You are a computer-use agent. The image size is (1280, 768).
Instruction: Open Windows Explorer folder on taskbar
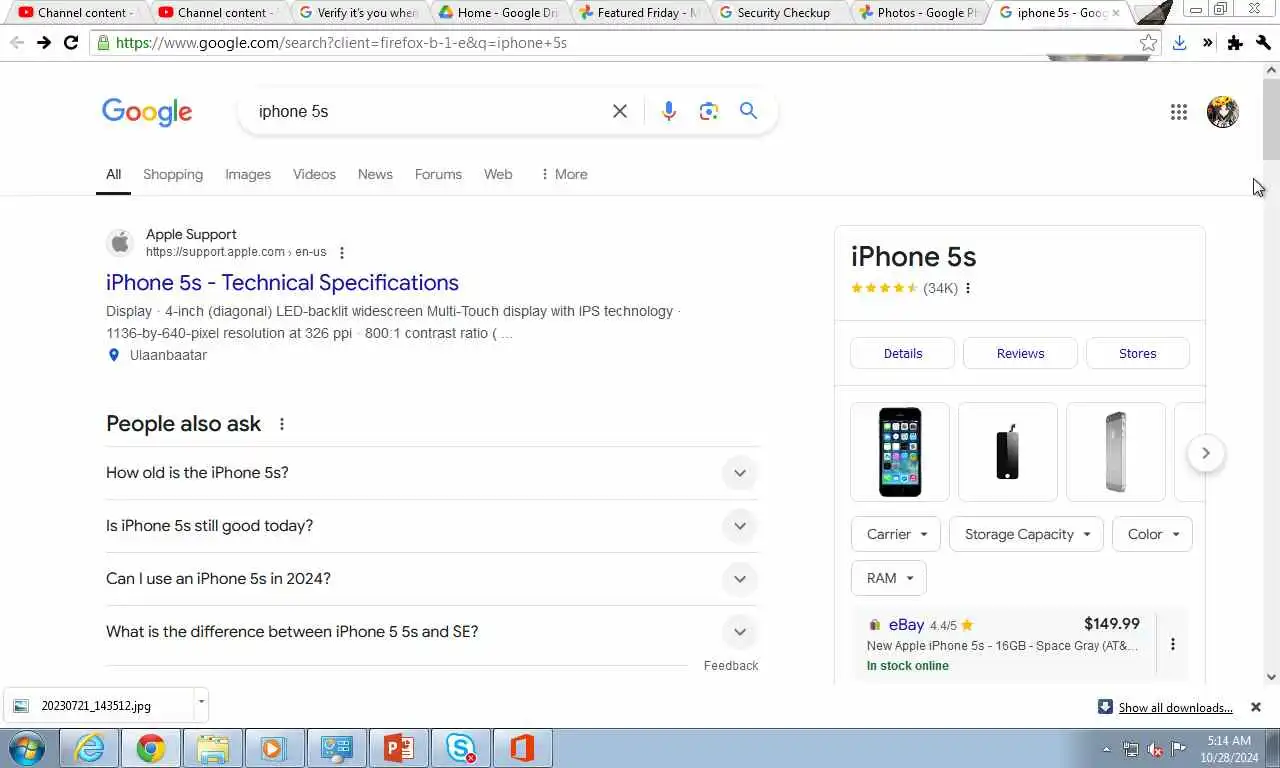click(x=213, y=748)
